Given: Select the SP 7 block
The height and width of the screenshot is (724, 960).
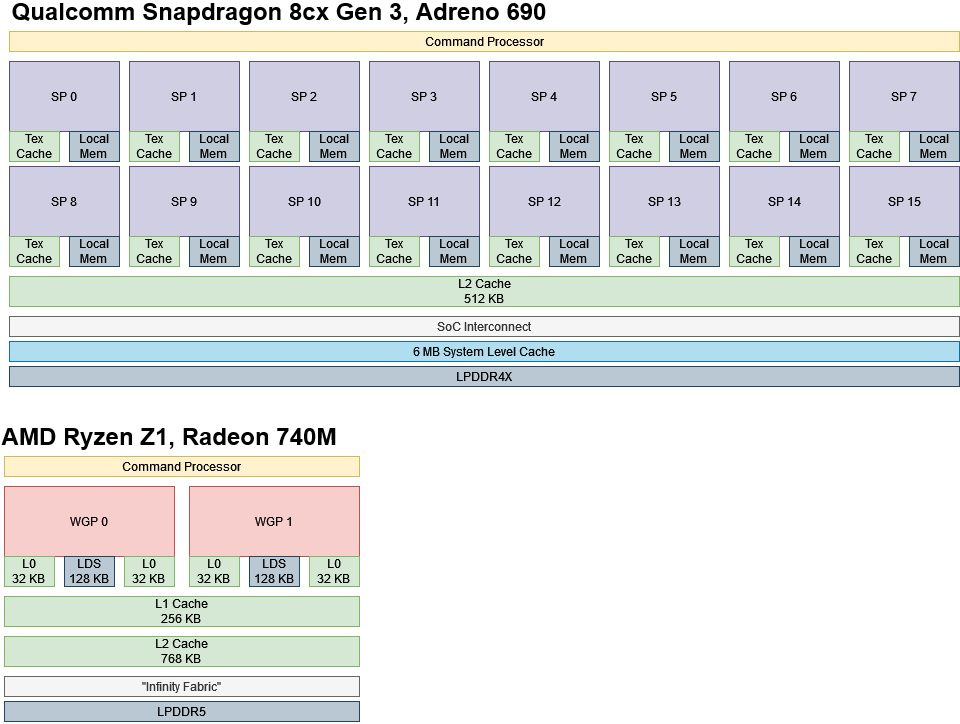Looking at the screenshot, I should (904, 96).
